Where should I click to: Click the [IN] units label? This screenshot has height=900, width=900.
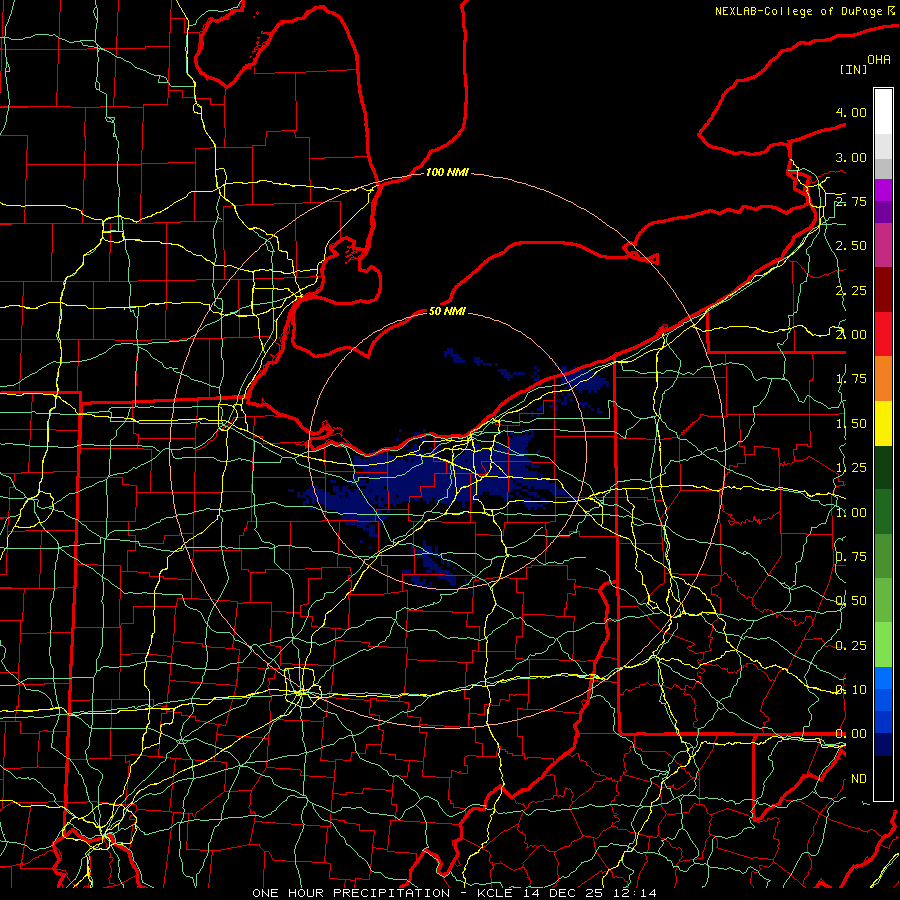click(853, 69)
